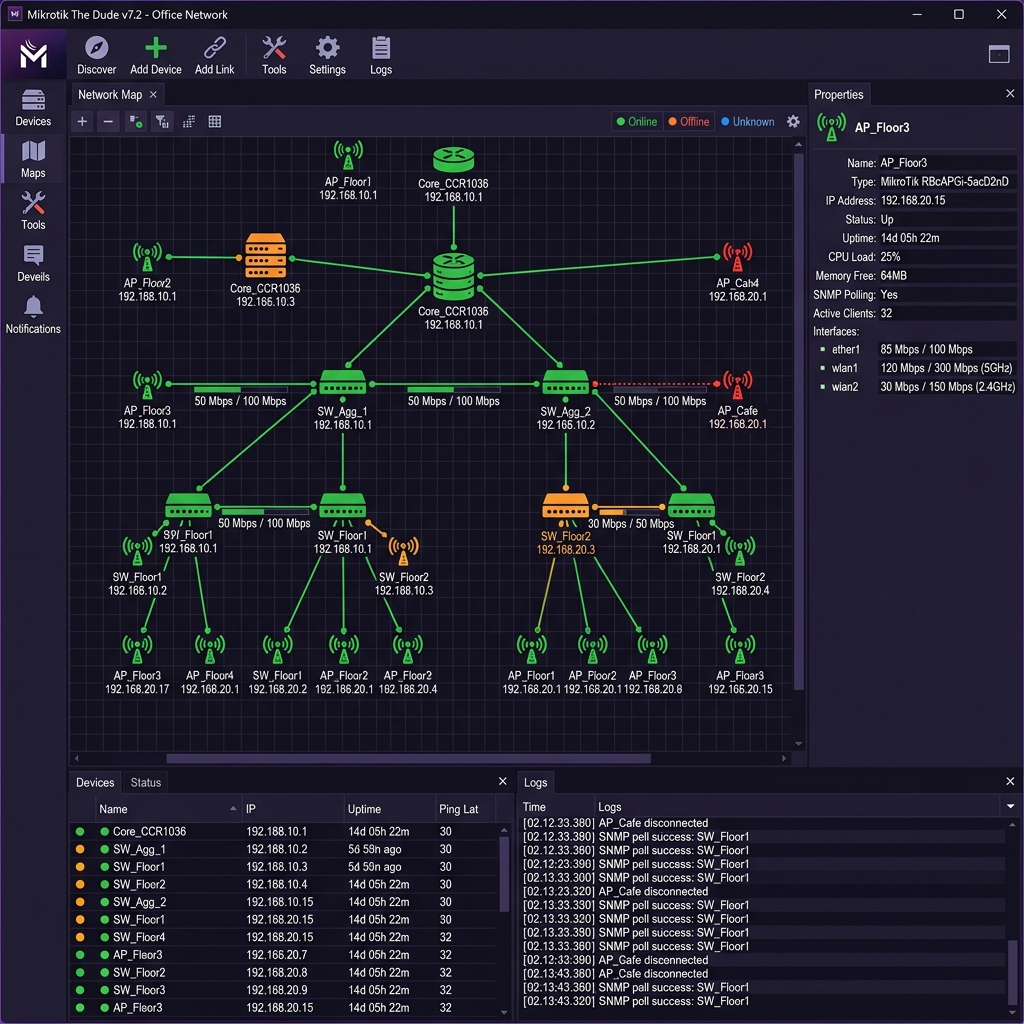1024x1024 pixels.
Task: Select the AP_Floor1 antenna at top
Action: tap(348, 155)
